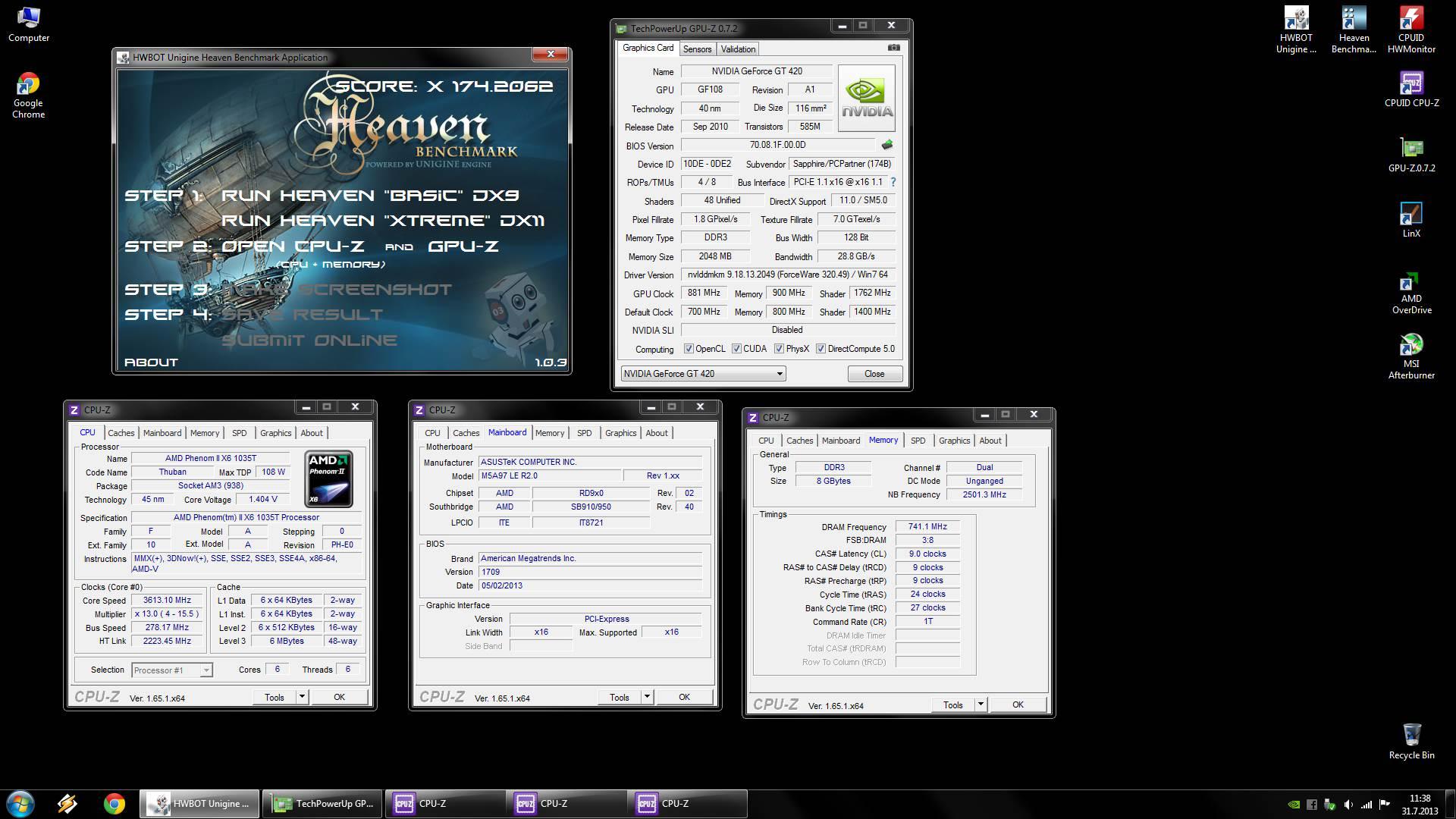Click ABOUT in the Heaven Benchmark app
The image size is (1456, 819).
[x=151, y=362]
